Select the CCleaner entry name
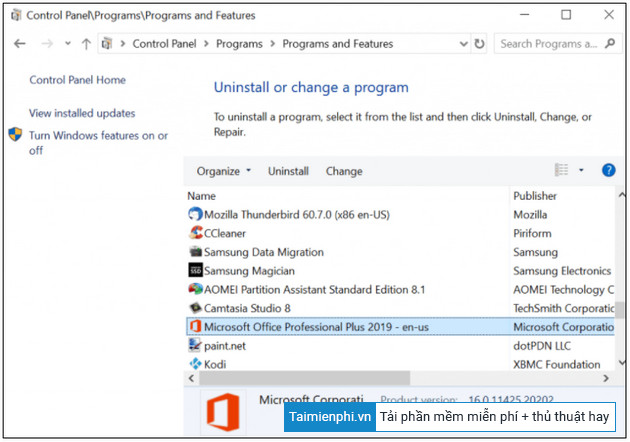Screen dimensions: 630x442 pos(225,233)
